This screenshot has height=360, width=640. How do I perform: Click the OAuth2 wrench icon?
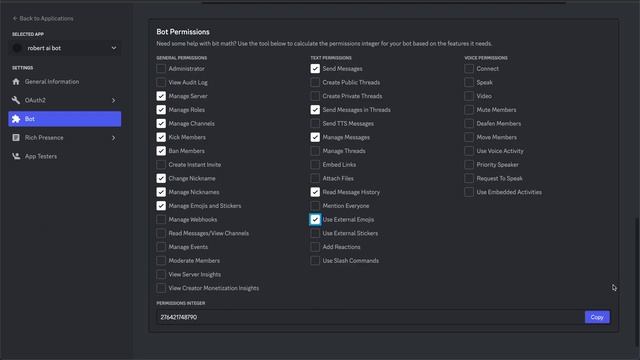click(x=16, y=100)
